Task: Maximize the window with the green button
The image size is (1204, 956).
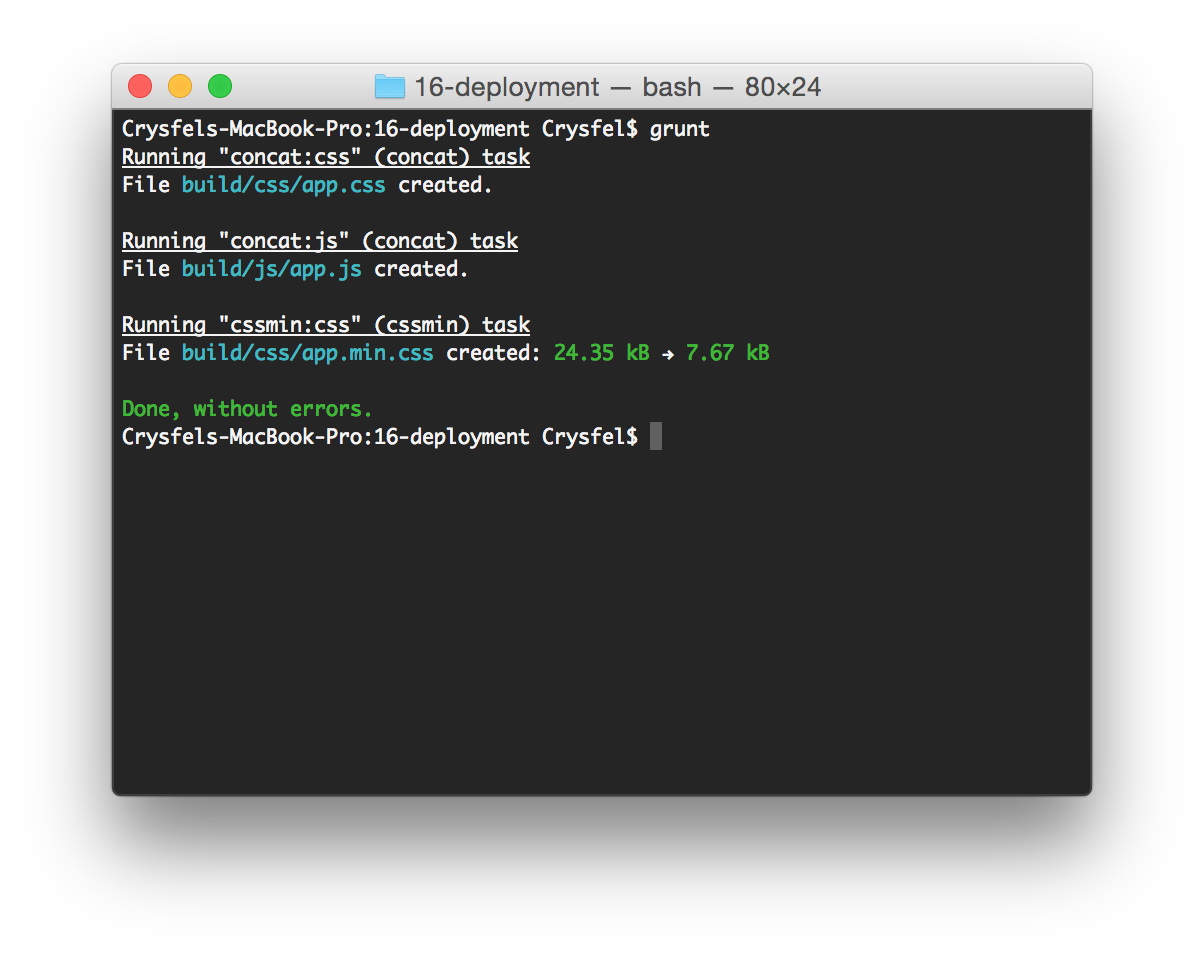Action: pyautogui.click(x=220, y=86)
